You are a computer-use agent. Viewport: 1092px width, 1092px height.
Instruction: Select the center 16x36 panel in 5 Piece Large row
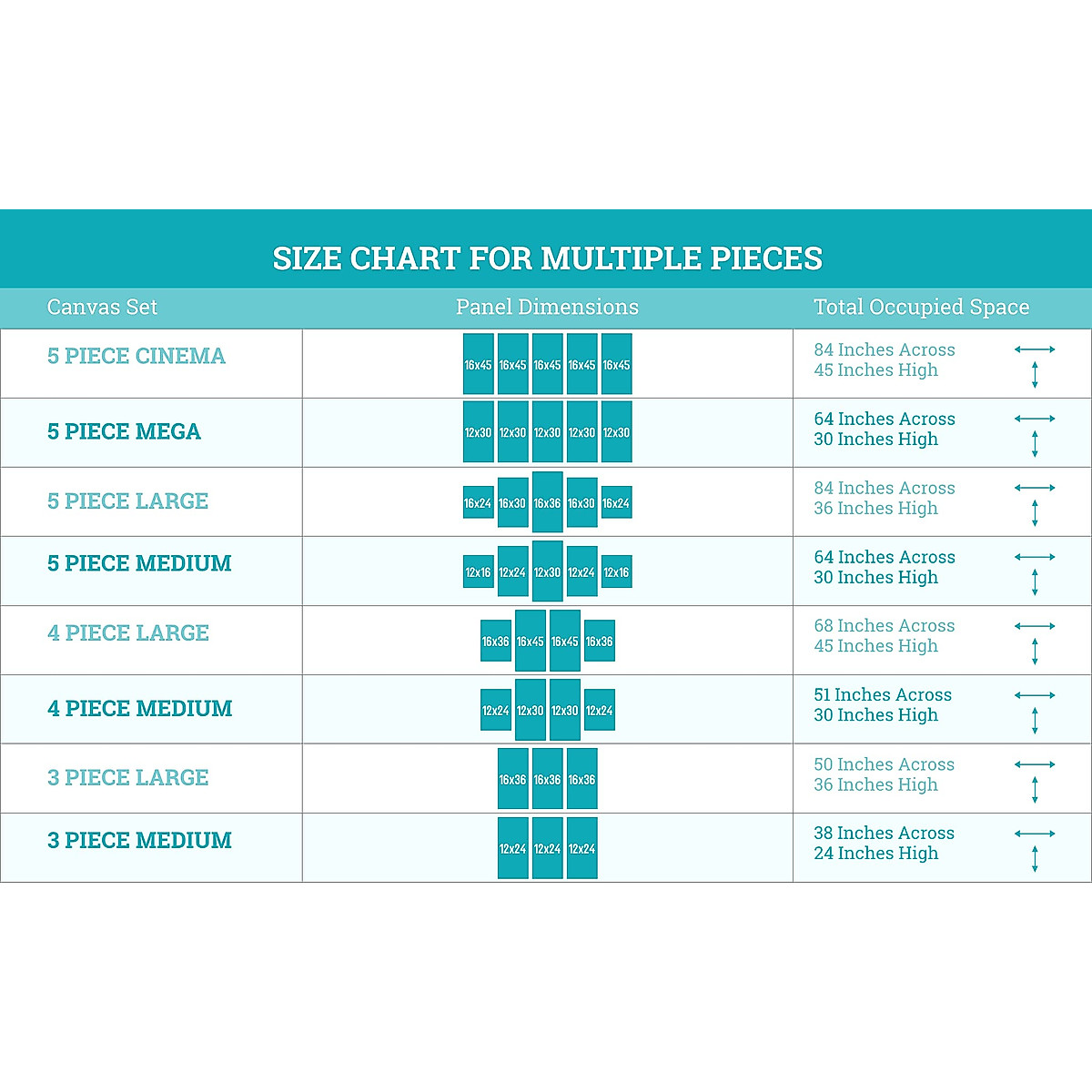tap(547, 502)
